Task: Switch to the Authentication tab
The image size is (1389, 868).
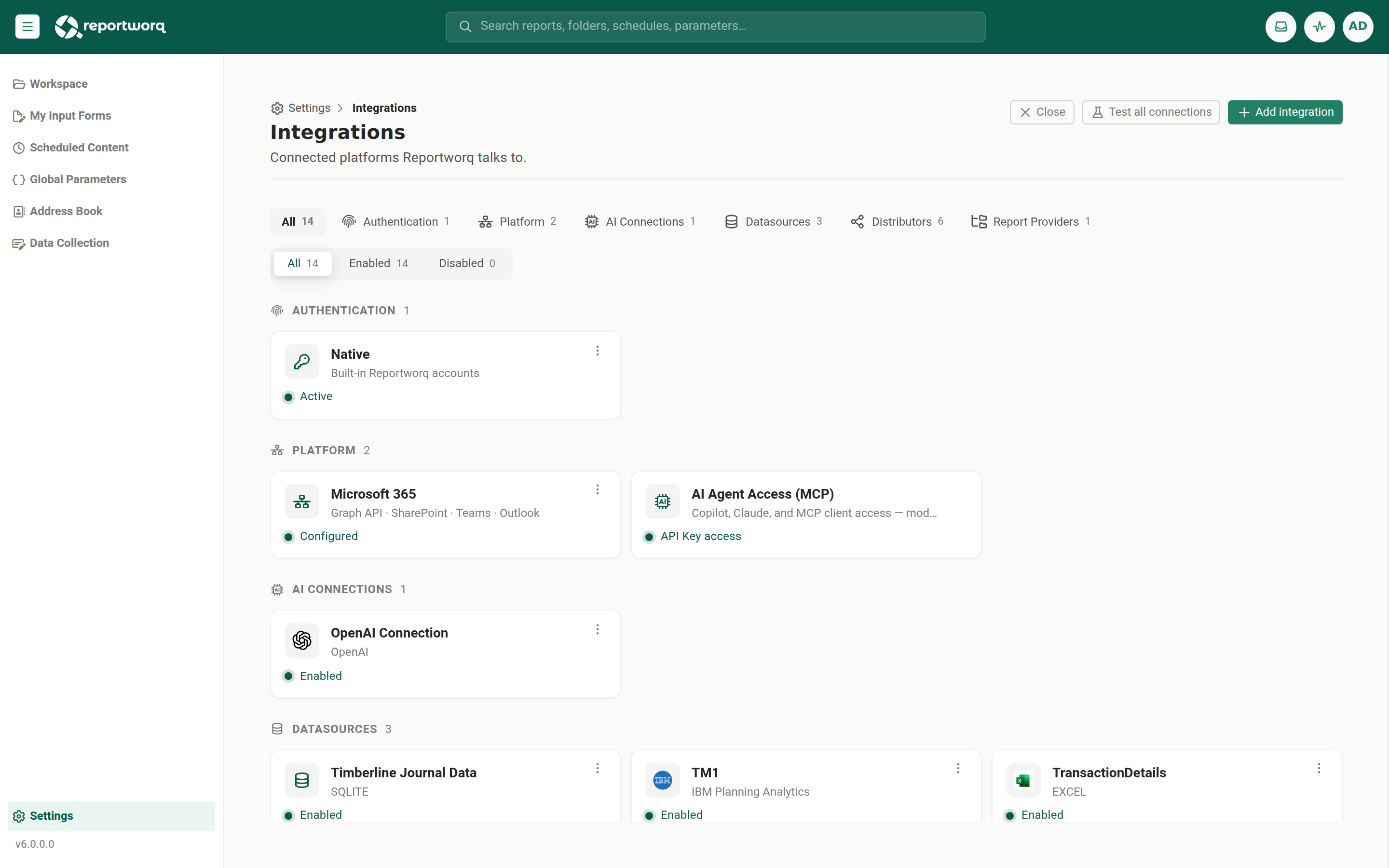Action: point(396,222)
